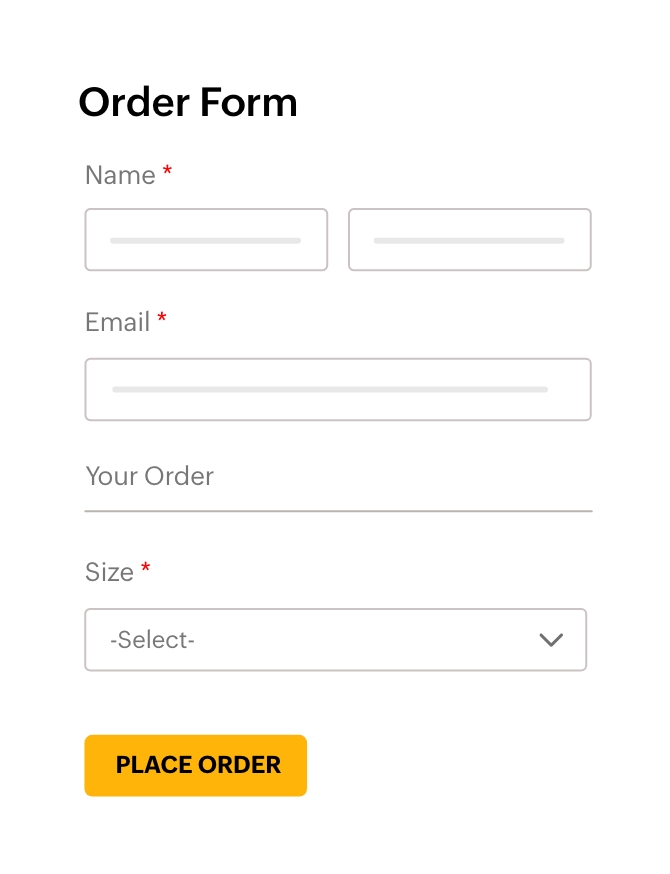The image size is (670, 874).
Task: Click the Size dropdown chevron arrow
Action: (x=551, y=640)
